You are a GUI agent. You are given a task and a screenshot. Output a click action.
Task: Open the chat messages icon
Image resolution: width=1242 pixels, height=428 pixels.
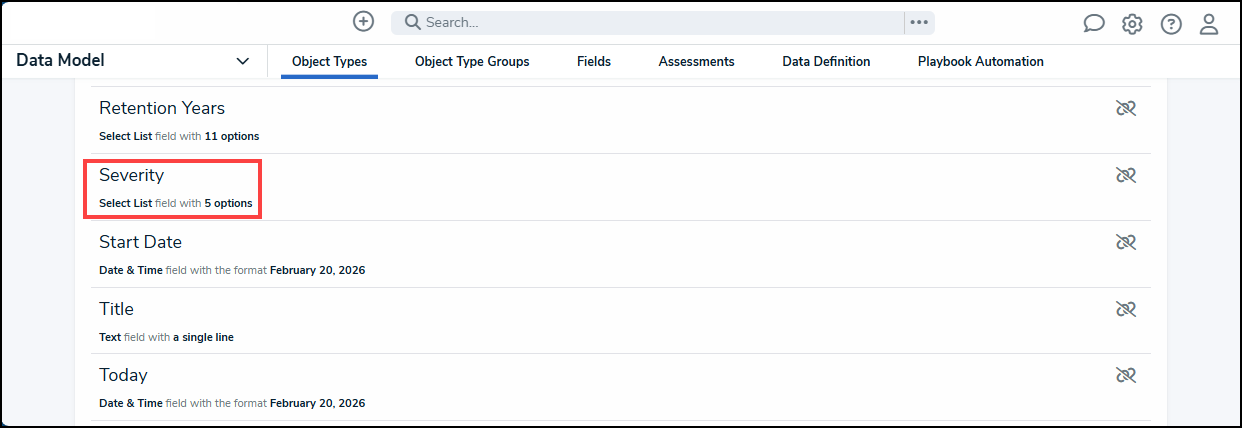(x=1094, y=24)
